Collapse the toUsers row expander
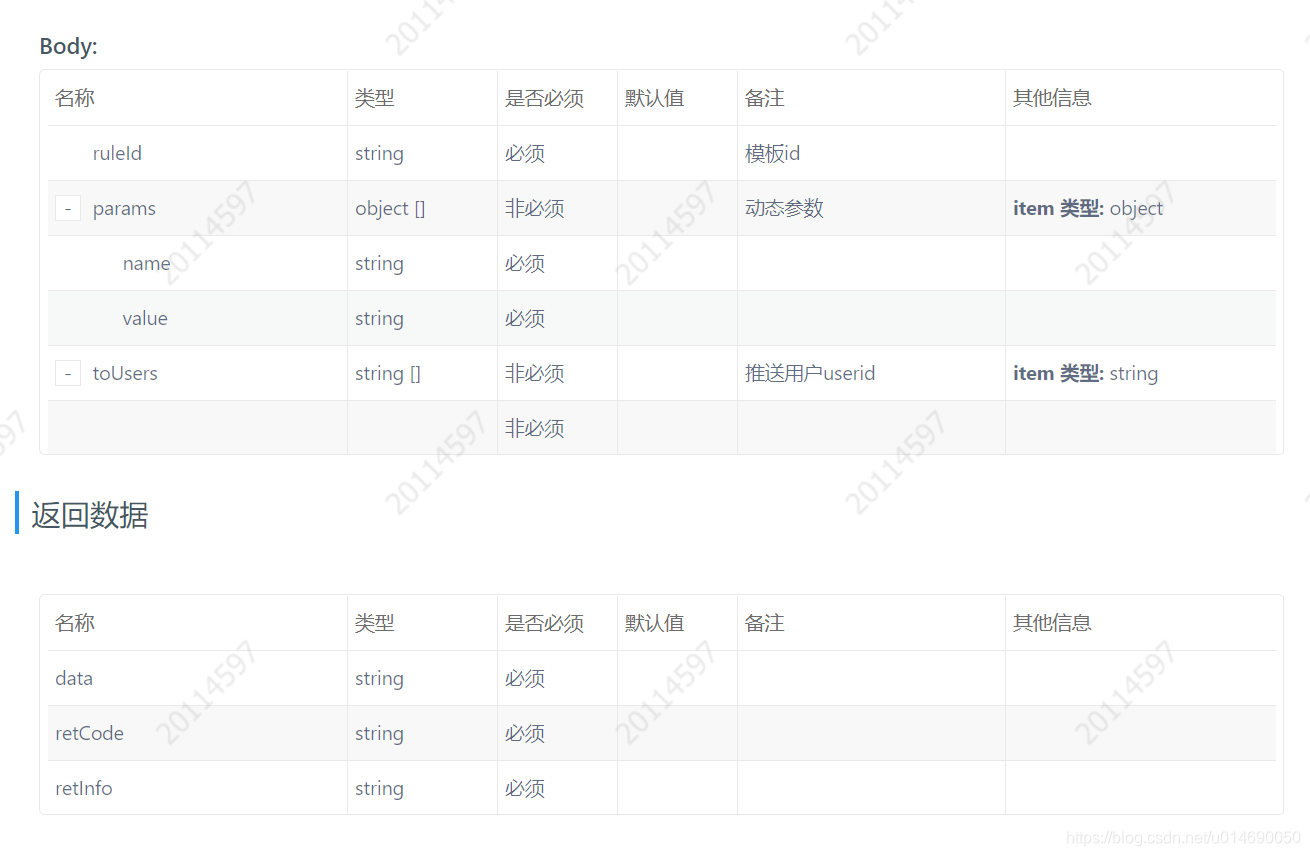 click(x=67, y=373)
